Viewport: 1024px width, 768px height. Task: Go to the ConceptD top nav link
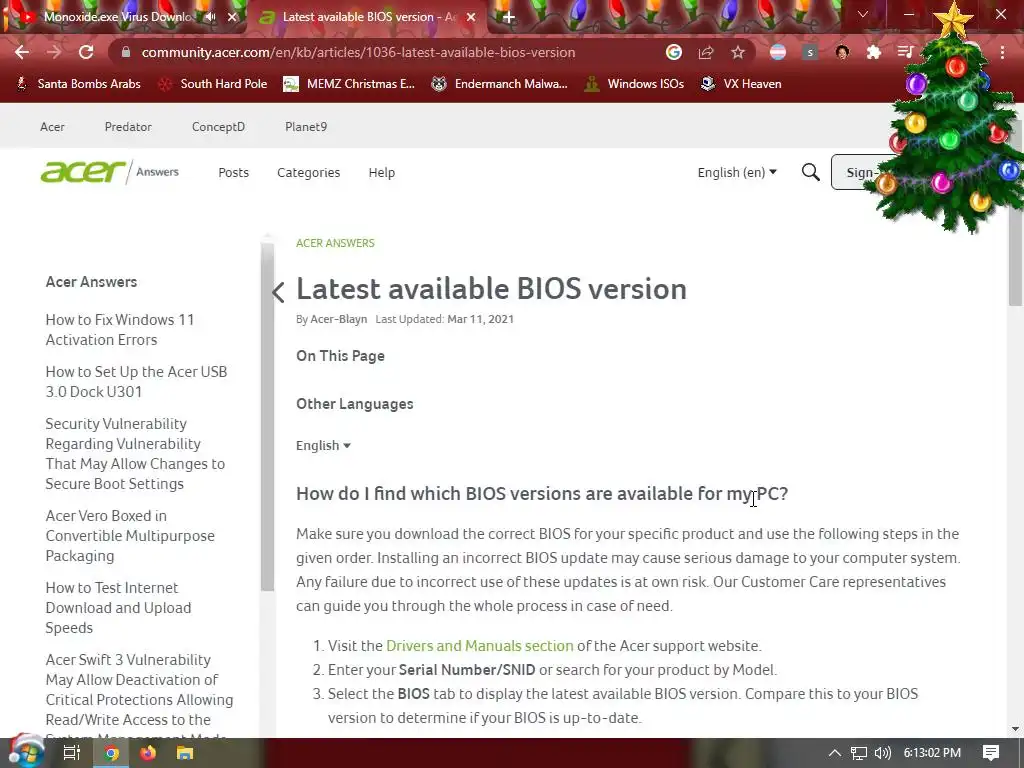[x=218, y=127]
